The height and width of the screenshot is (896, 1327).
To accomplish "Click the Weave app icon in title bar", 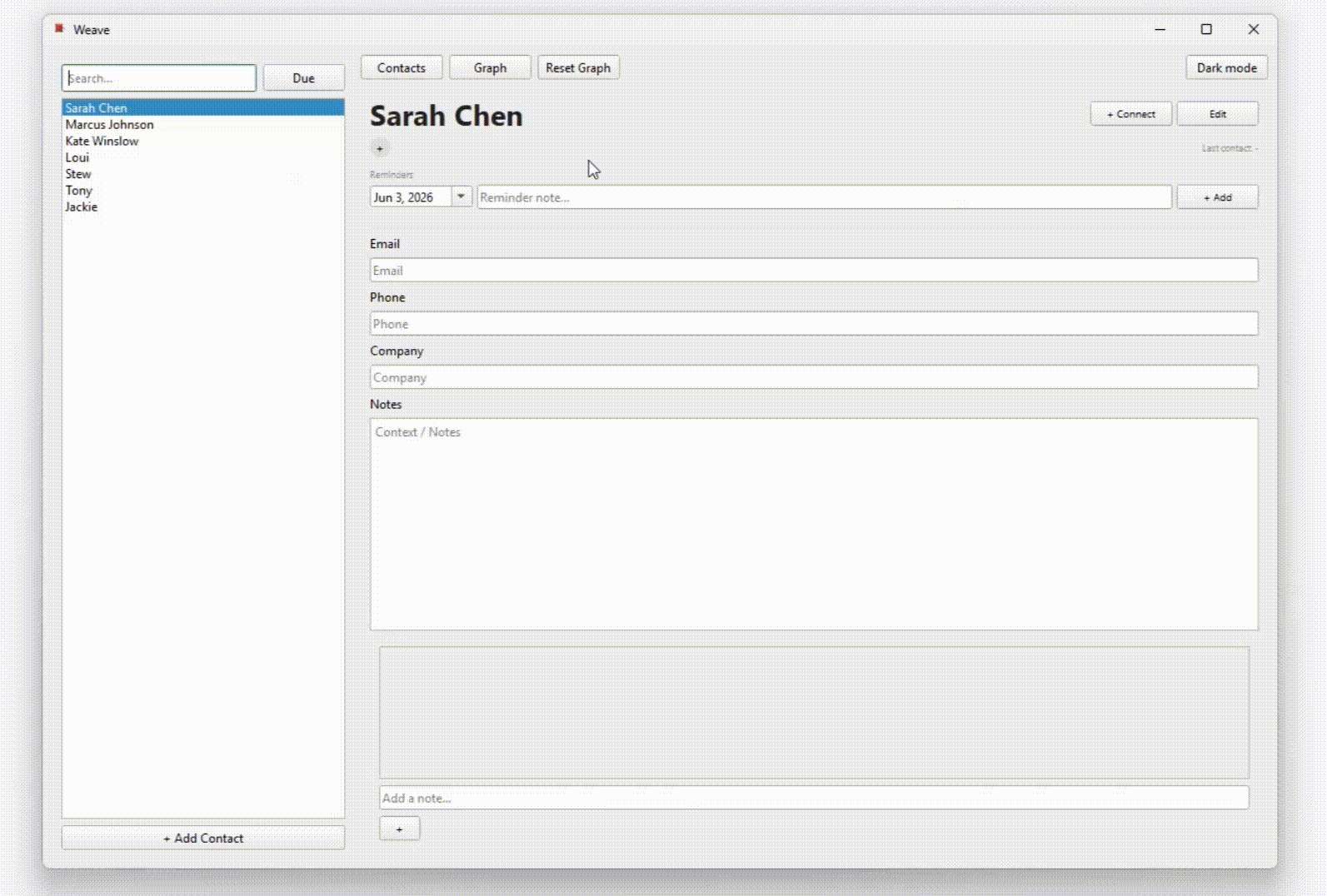I will click(x=59, y=28).
